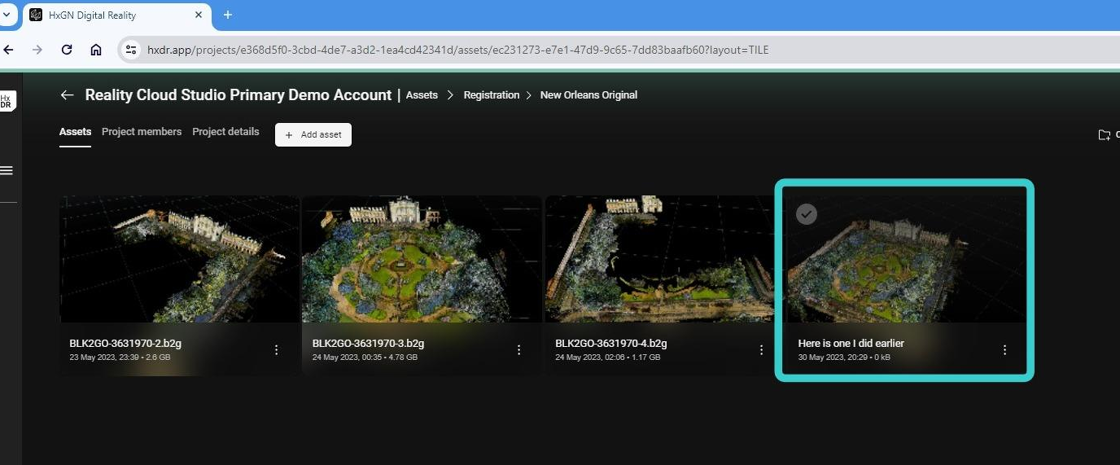Open a new browser tab
Viewport: 1120px width, 465px height.
[228, 15]
